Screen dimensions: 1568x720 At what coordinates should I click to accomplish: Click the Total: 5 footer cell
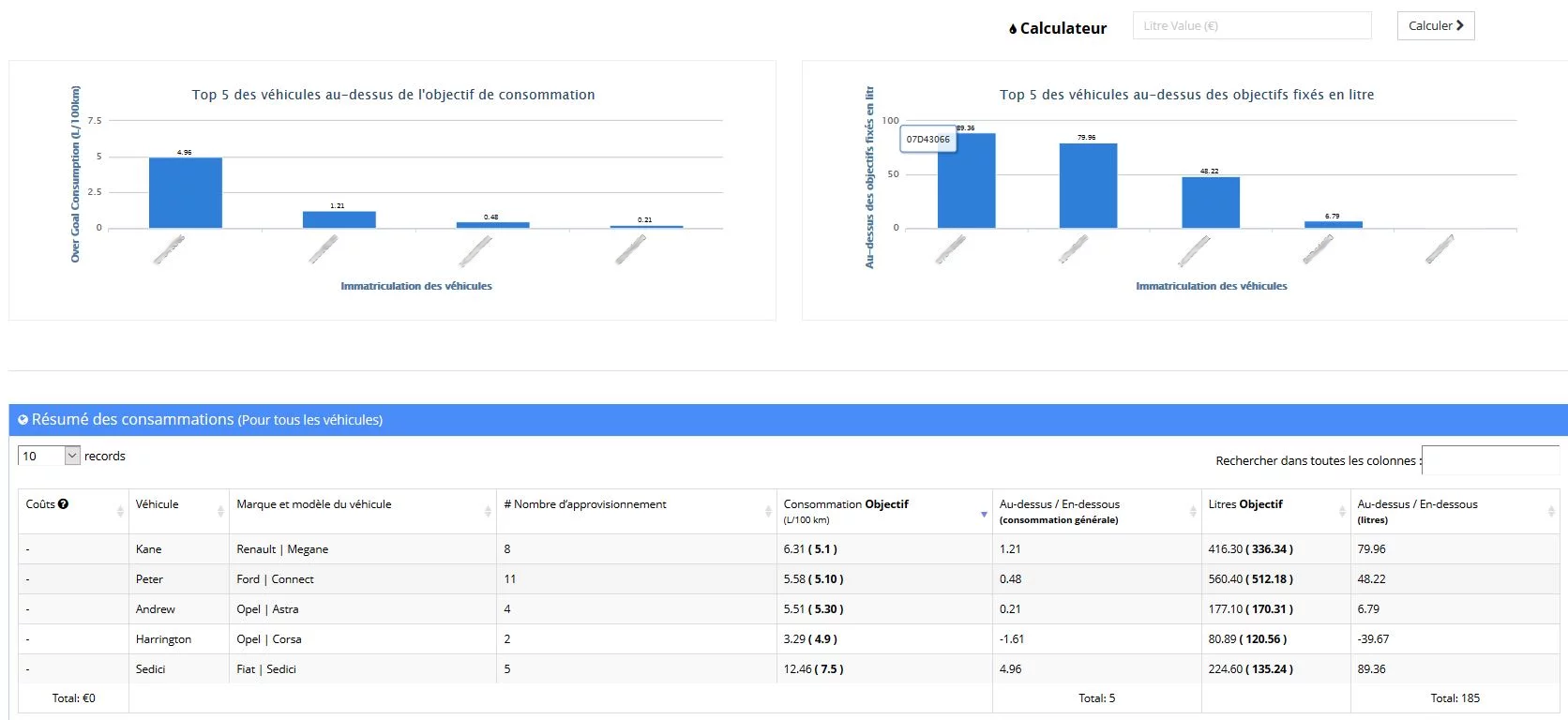point(1096,698)
